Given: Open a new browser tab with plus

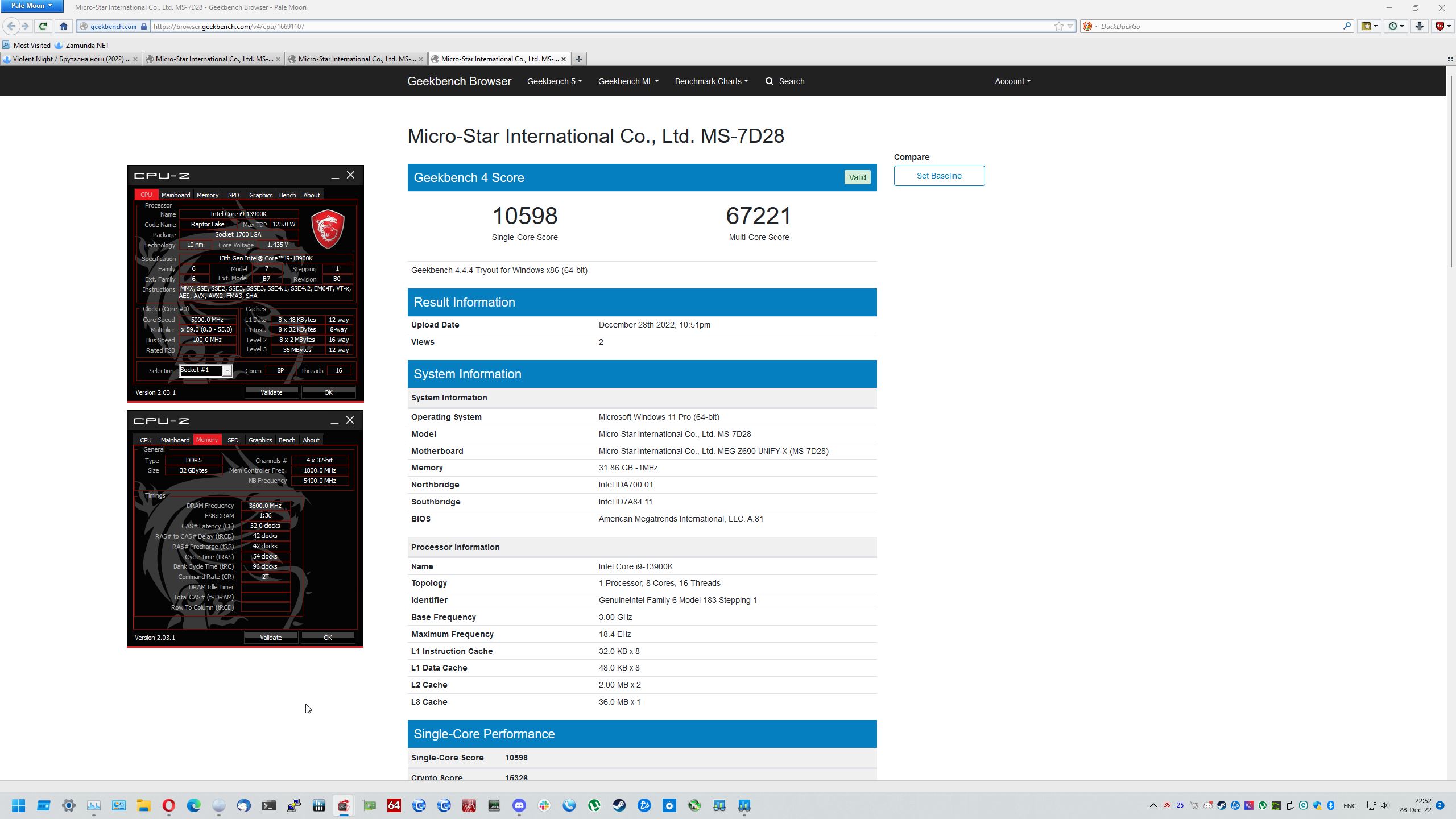Looking at the screenshot, I should click(x=578, y=59).
